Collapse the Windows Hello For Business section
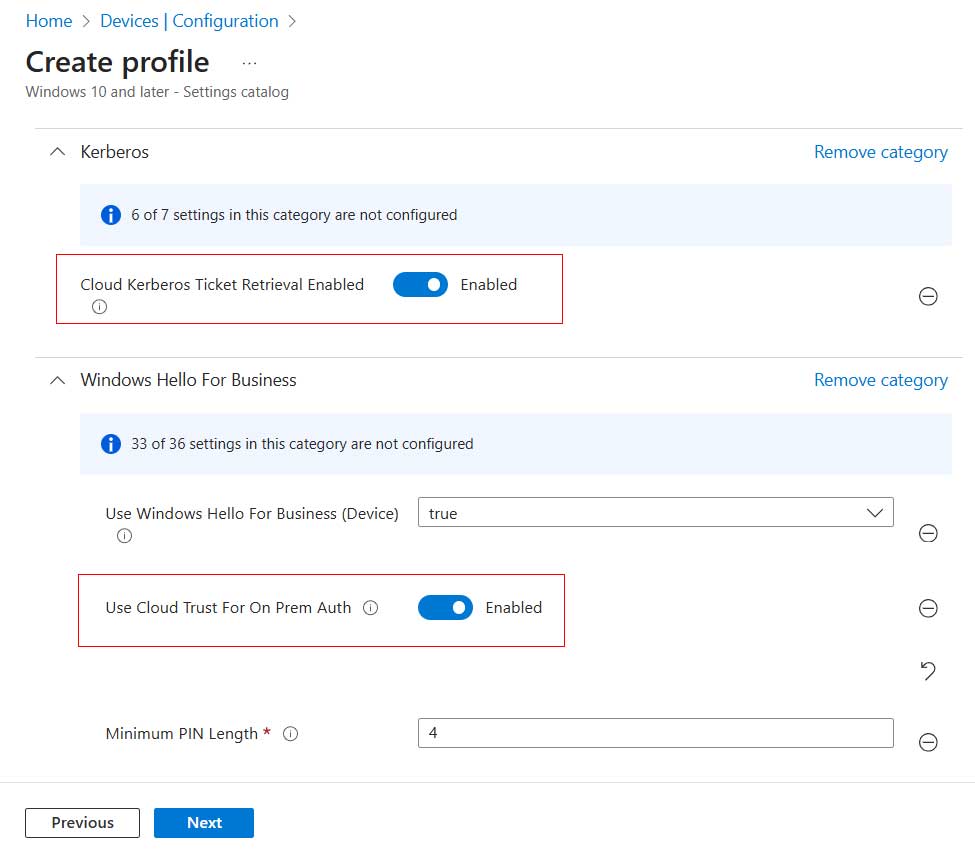 point(56,380)
